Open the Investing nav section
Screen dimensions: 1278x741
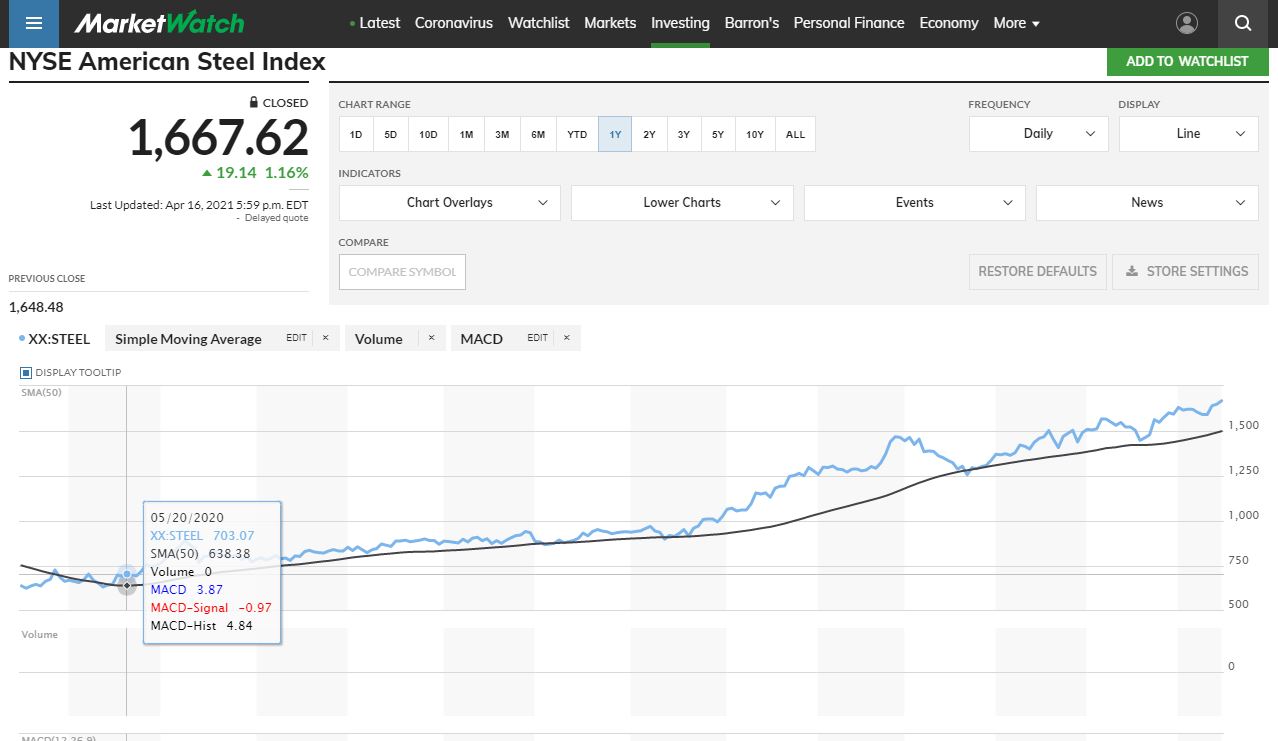click(680, 23)
